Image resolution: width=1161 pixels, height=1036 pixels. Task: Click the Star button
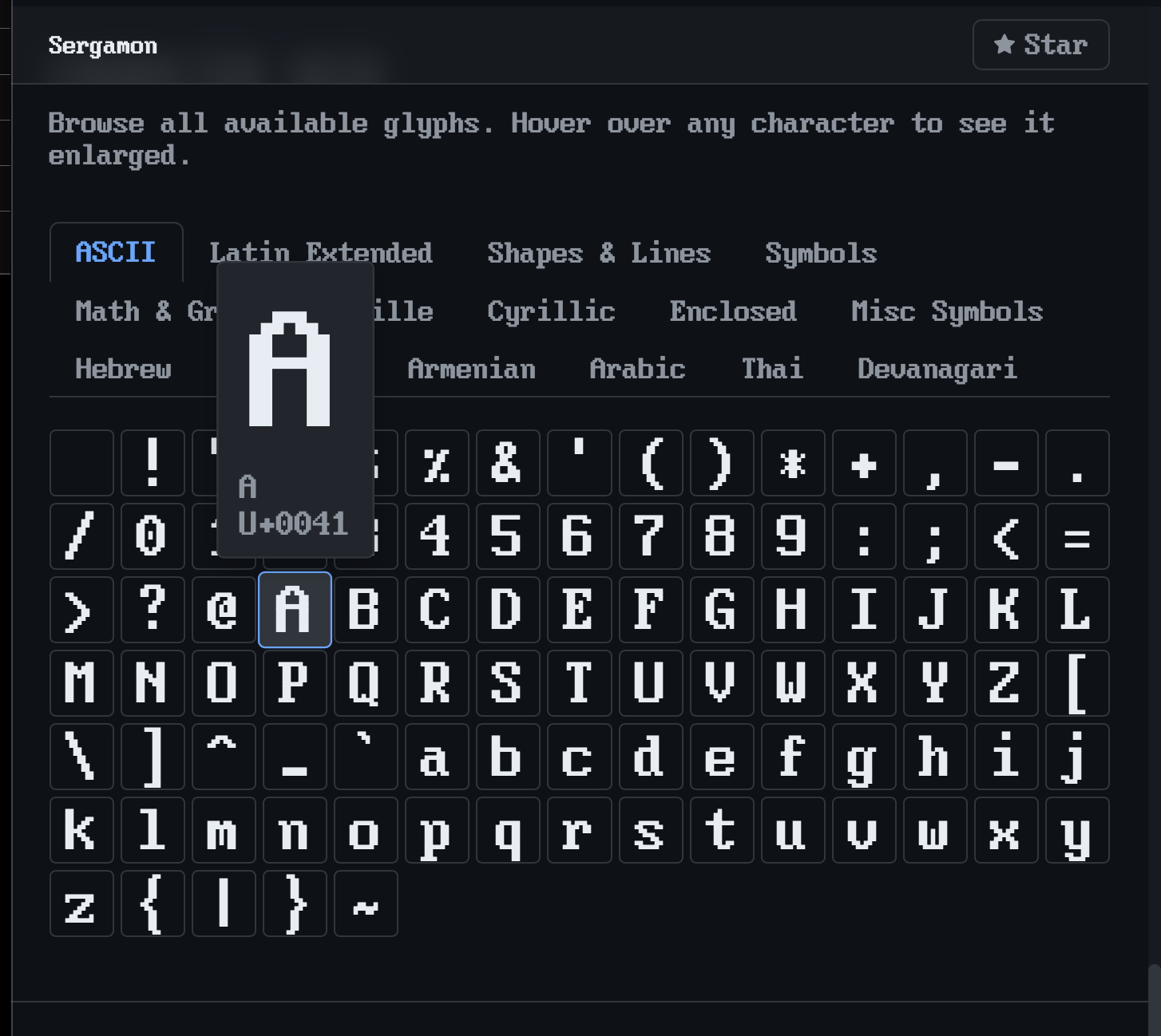coord(1040,45)
